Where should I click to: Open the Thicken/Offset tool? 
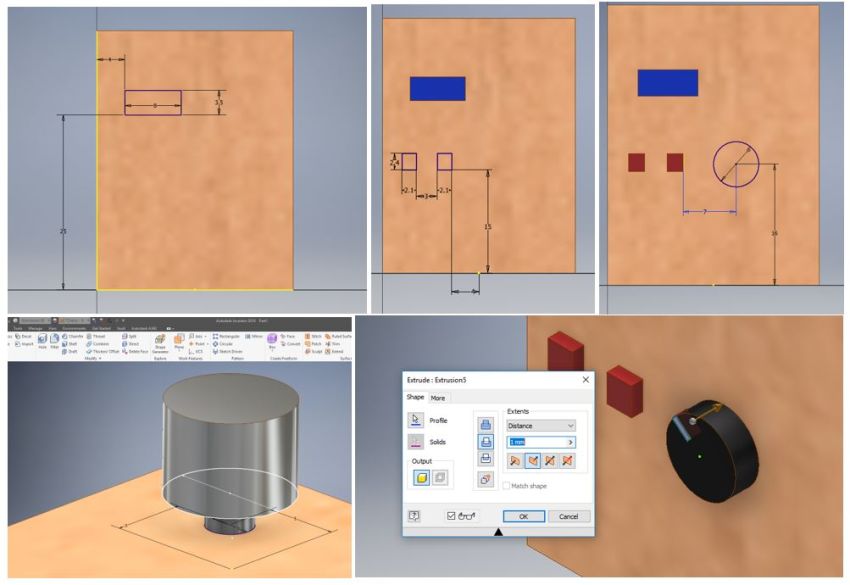click(102, 351)
